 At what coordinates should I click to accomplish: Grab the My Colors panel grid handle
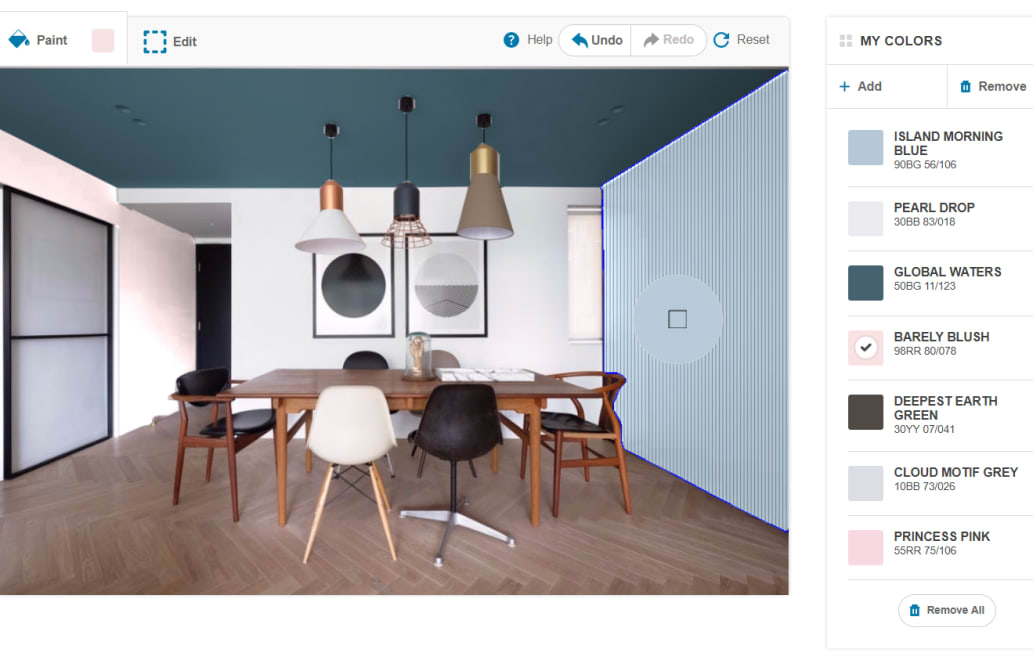(845, 41)
